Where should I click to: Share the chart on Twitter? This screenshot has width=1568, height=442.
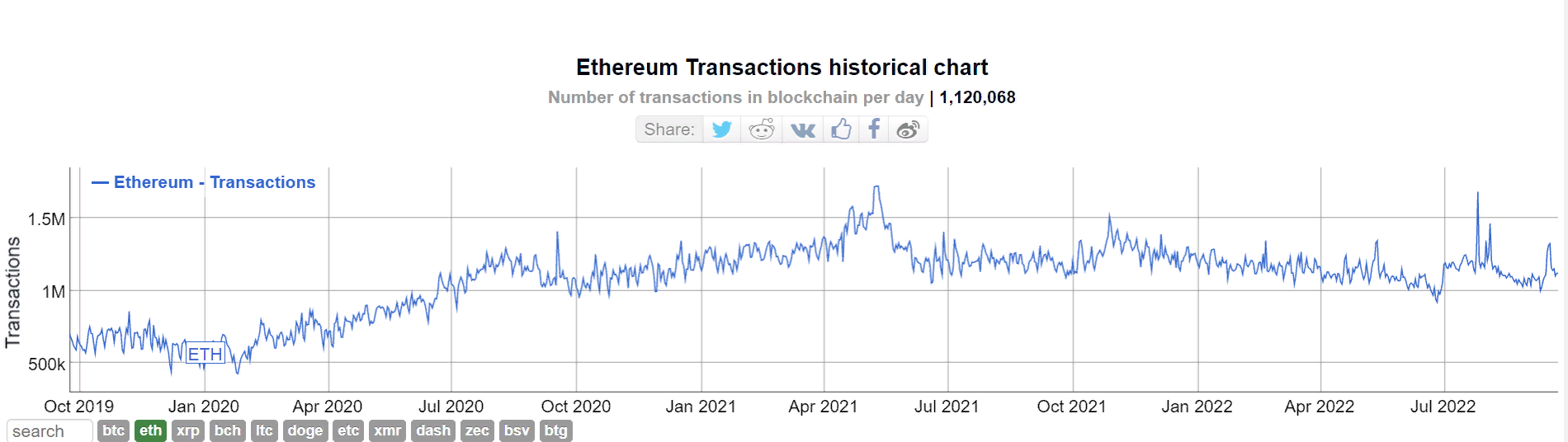722,129
